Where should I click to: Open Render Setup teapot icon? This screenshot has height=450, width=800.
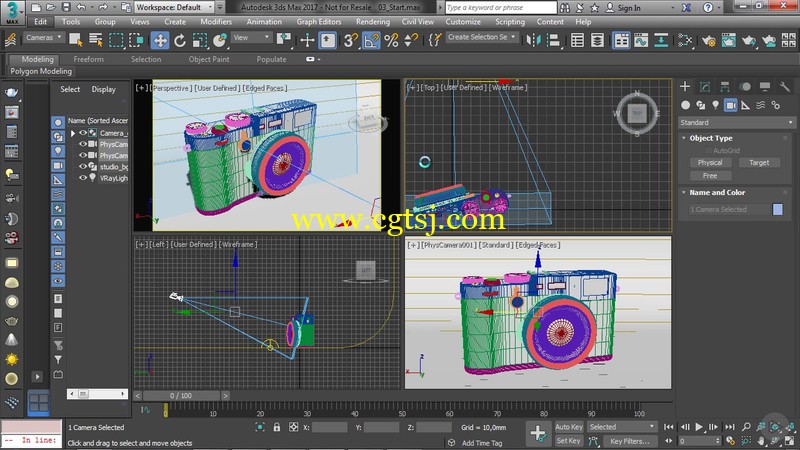[x=709, y=40]
